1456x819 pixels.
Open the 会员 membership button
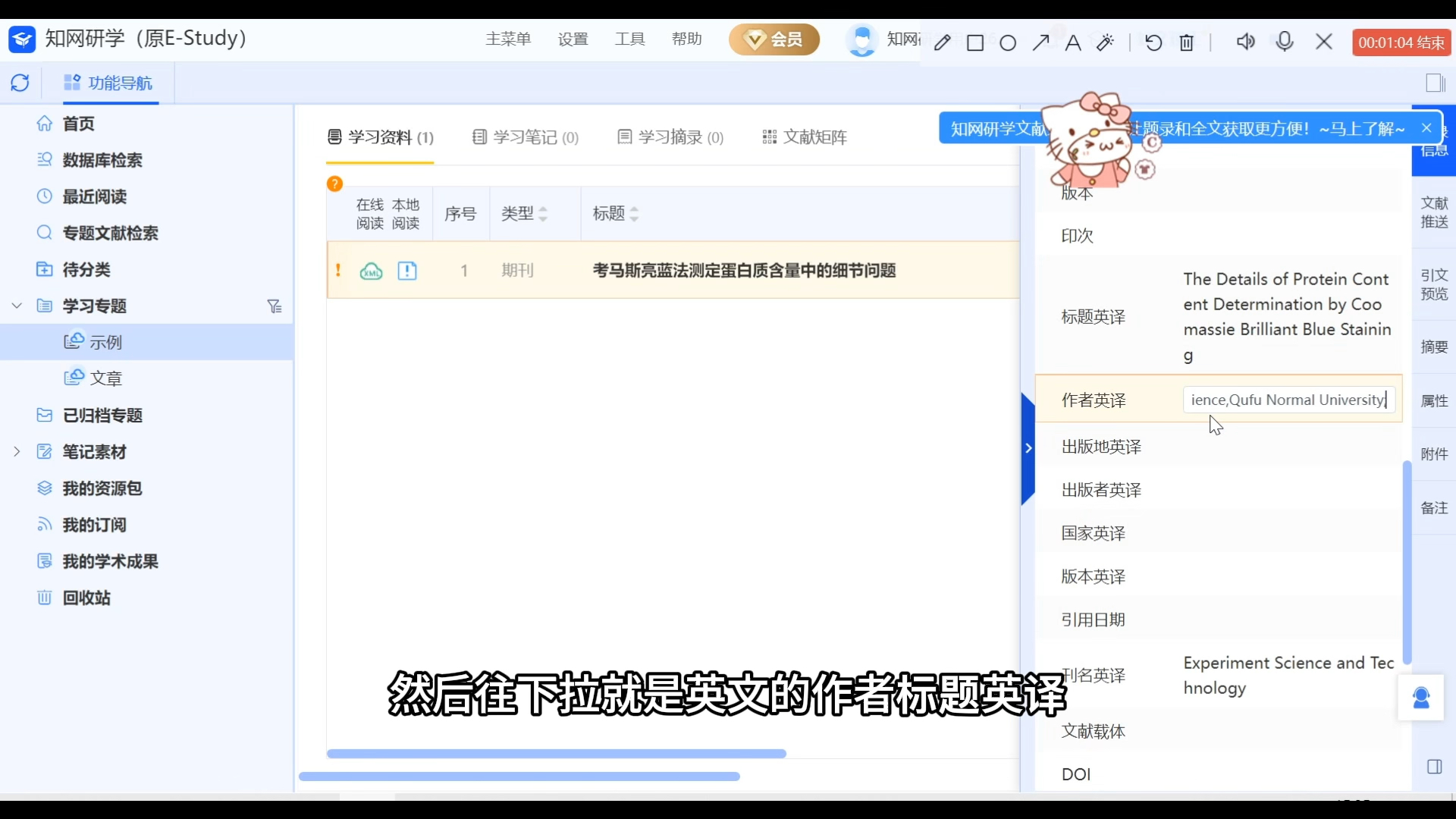774,39
